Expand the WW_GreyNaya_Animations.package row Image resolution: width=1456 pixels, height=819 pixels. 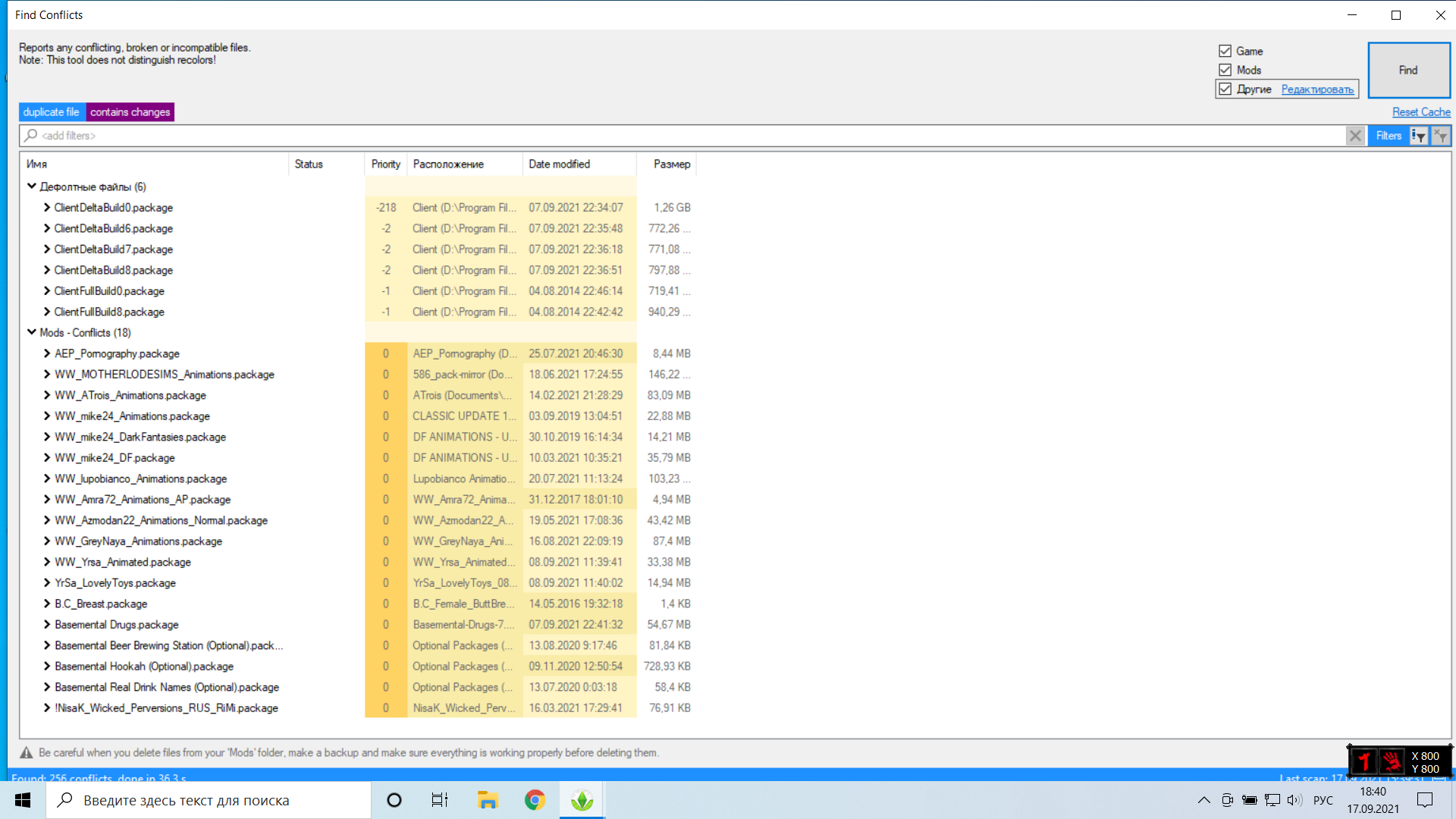click(47, 541)
